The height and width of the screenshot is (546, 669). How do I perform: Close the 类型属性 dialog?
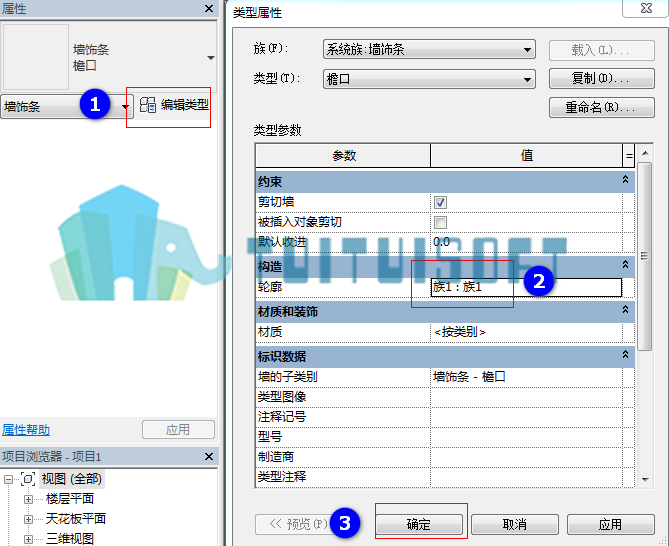click(x=646, y=8)
